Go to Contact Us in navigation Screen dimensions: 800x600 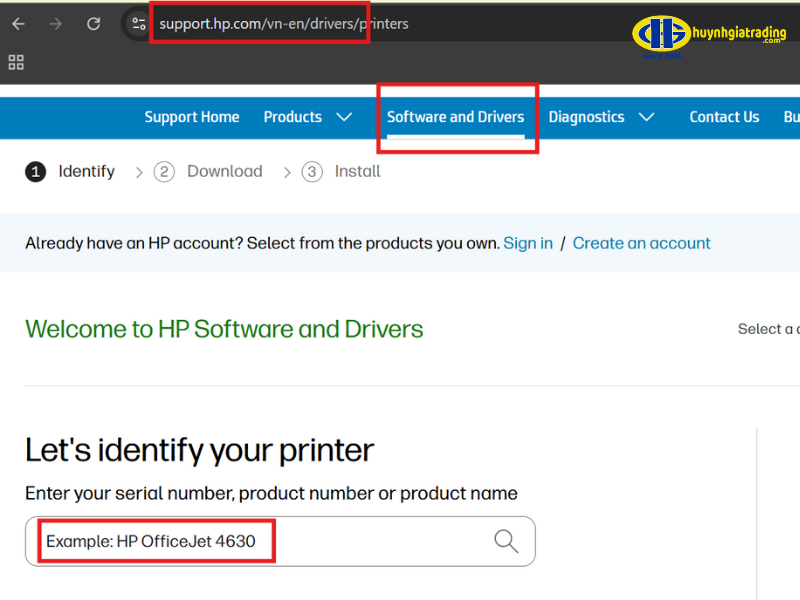[724, 117]
